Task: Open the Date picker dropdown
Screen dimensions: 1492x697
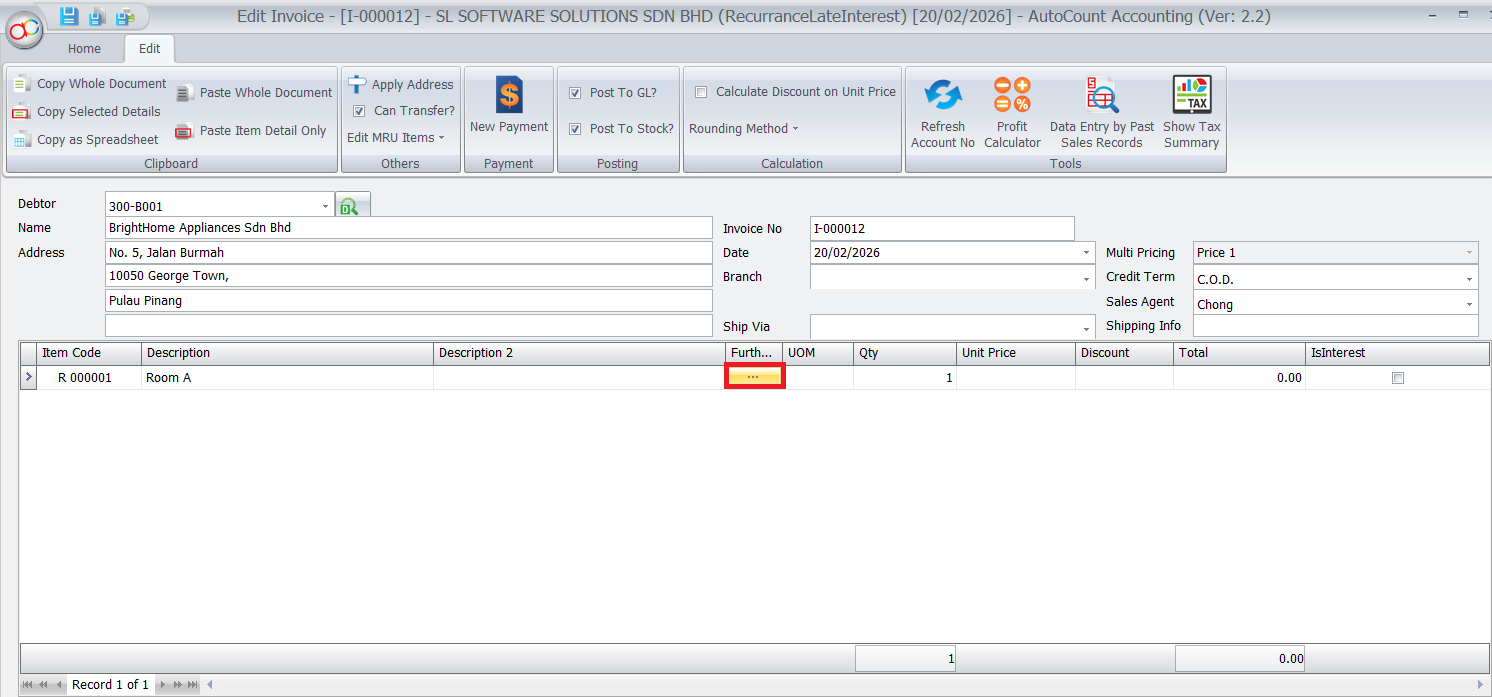Action: coord(1087,254)
